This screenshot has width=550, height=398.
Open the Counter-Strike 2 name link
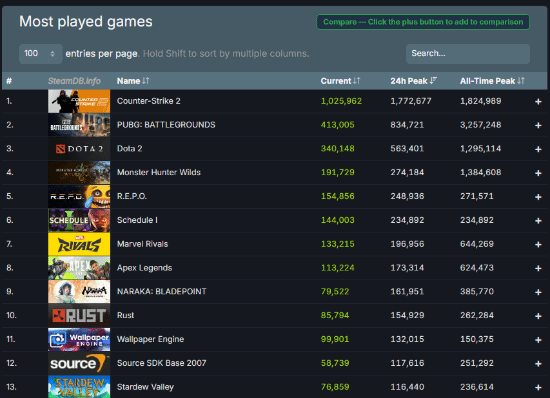(x=149, y=101)
